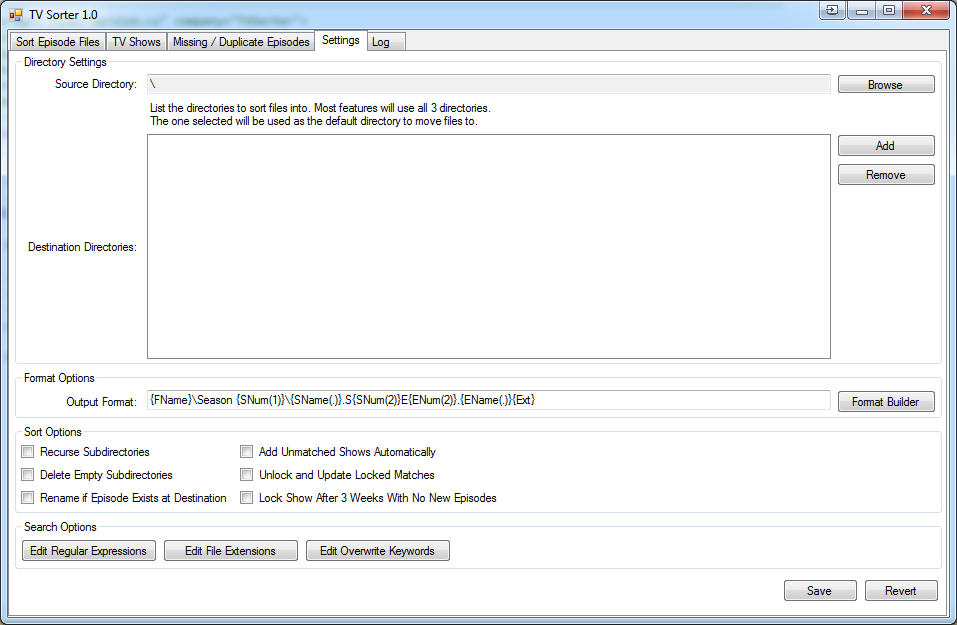The width and height of the screenshot is (957, 625).
Task: Click inside the Output Format field
Action: coord(490,401)
